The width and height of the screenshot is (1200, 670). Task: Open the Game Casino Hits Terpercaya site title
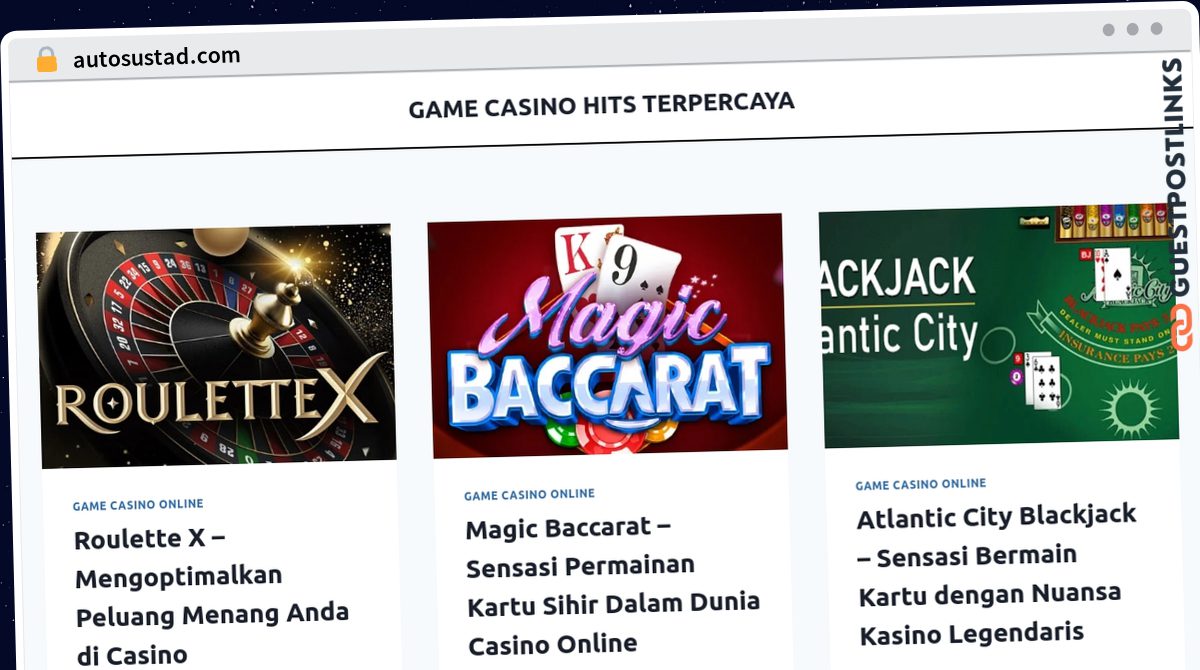tap(601, 104)
